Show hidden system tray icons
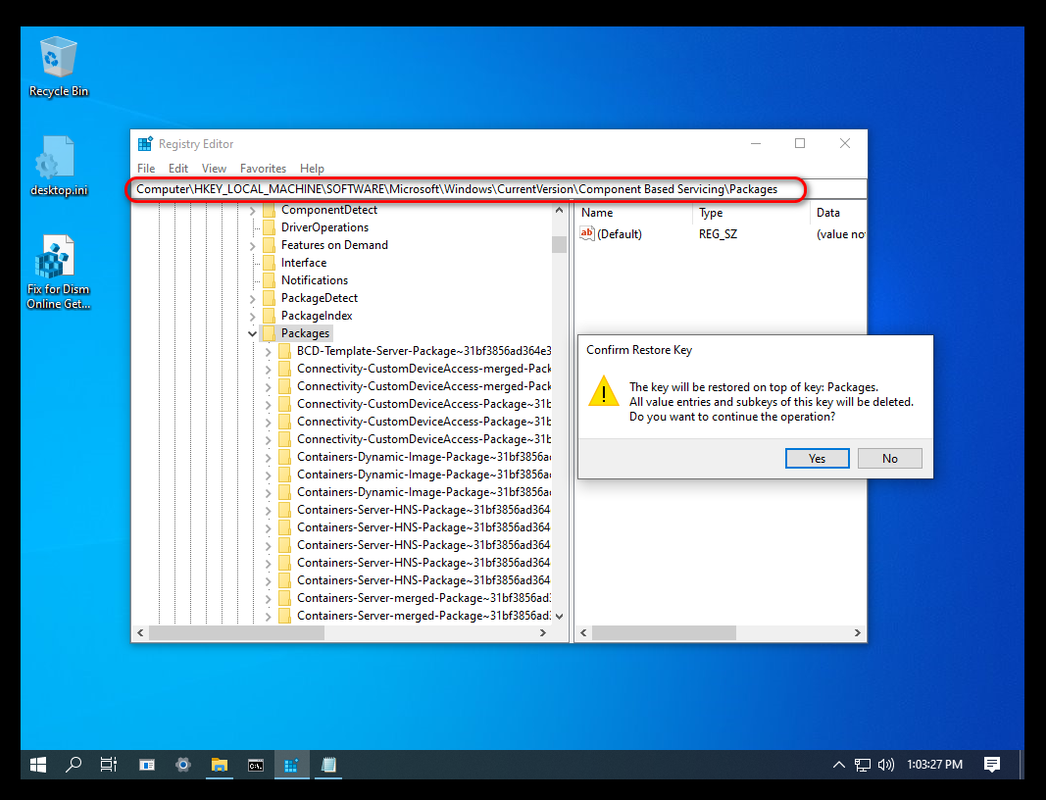The height and width of the screenshot is (800, 1046). coord(839,765)
